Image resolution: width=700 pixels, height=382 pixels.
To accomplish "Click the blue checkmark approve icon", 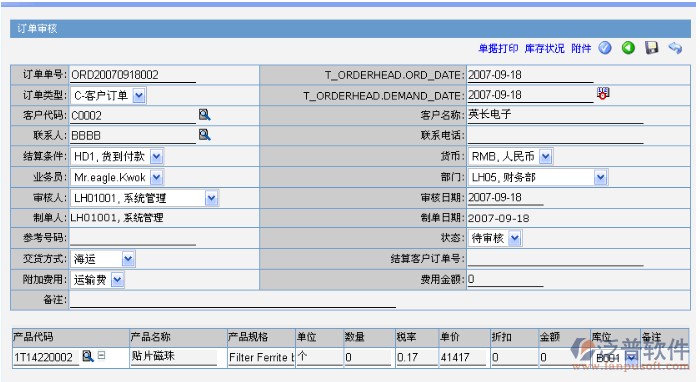I will point(605,48).
